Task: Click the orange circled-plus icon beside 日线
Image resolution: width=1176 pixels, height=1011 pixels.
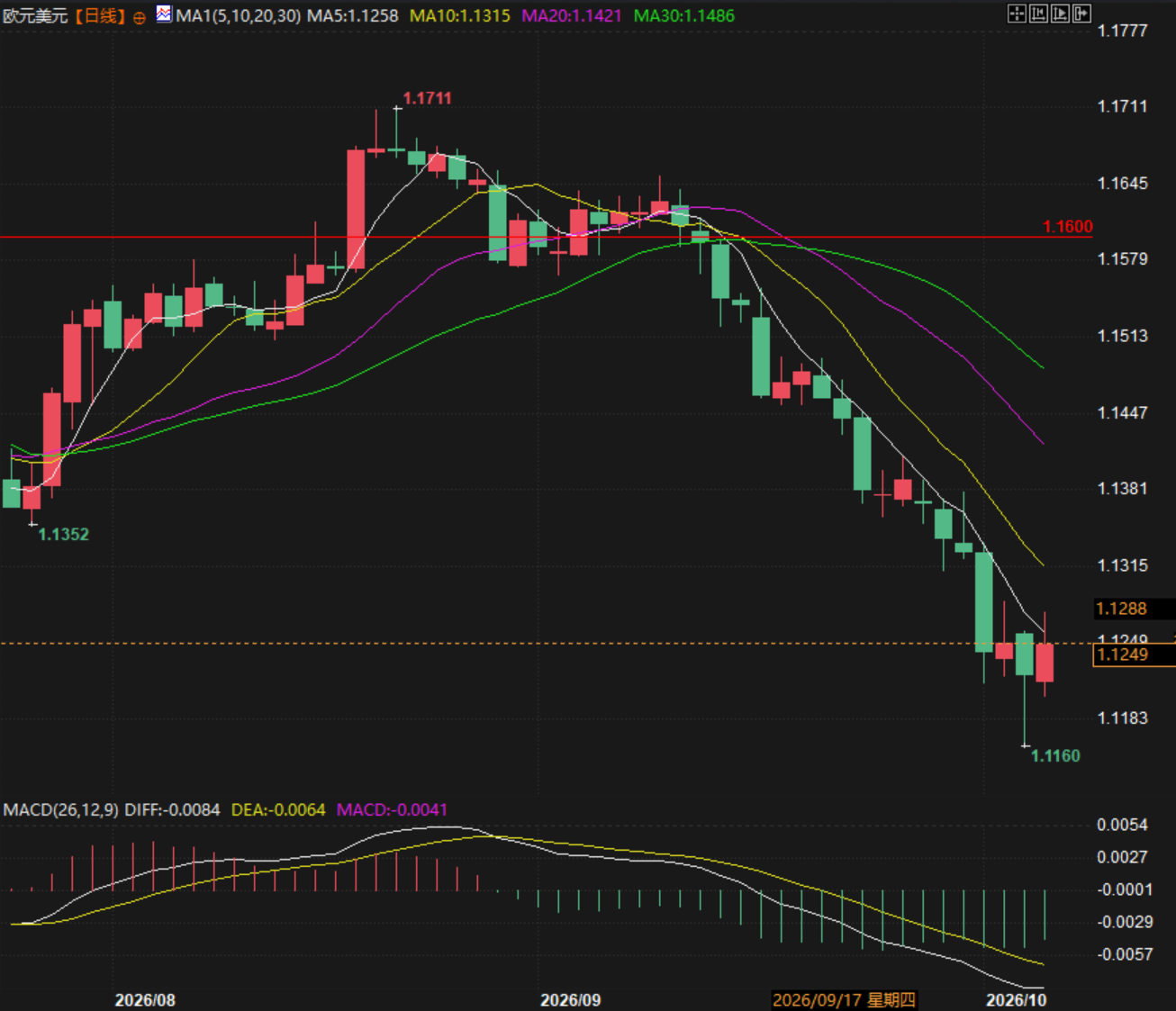Action: click(x=139, y=17)
